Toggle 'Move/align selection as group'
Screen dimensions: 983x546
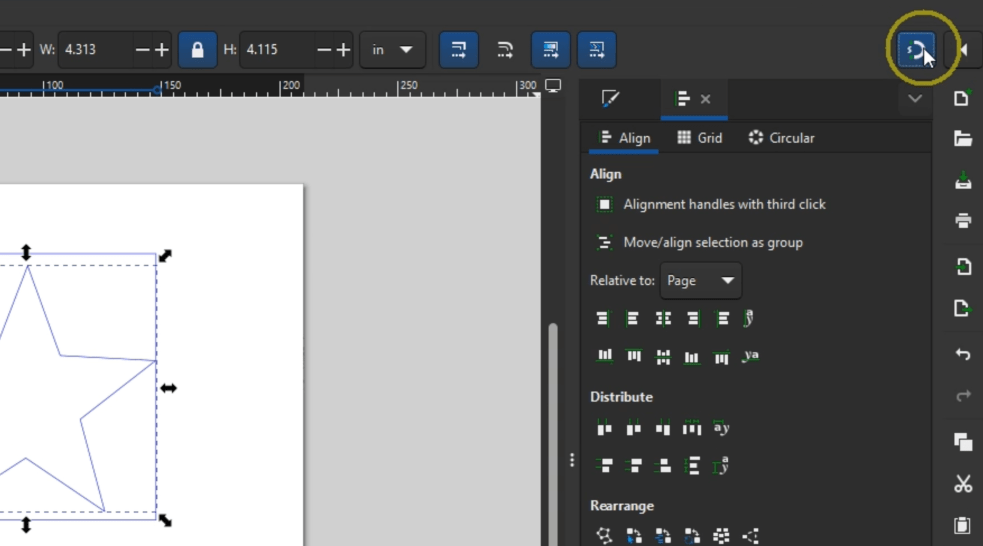pyautogui.click(x=605, y=242)
